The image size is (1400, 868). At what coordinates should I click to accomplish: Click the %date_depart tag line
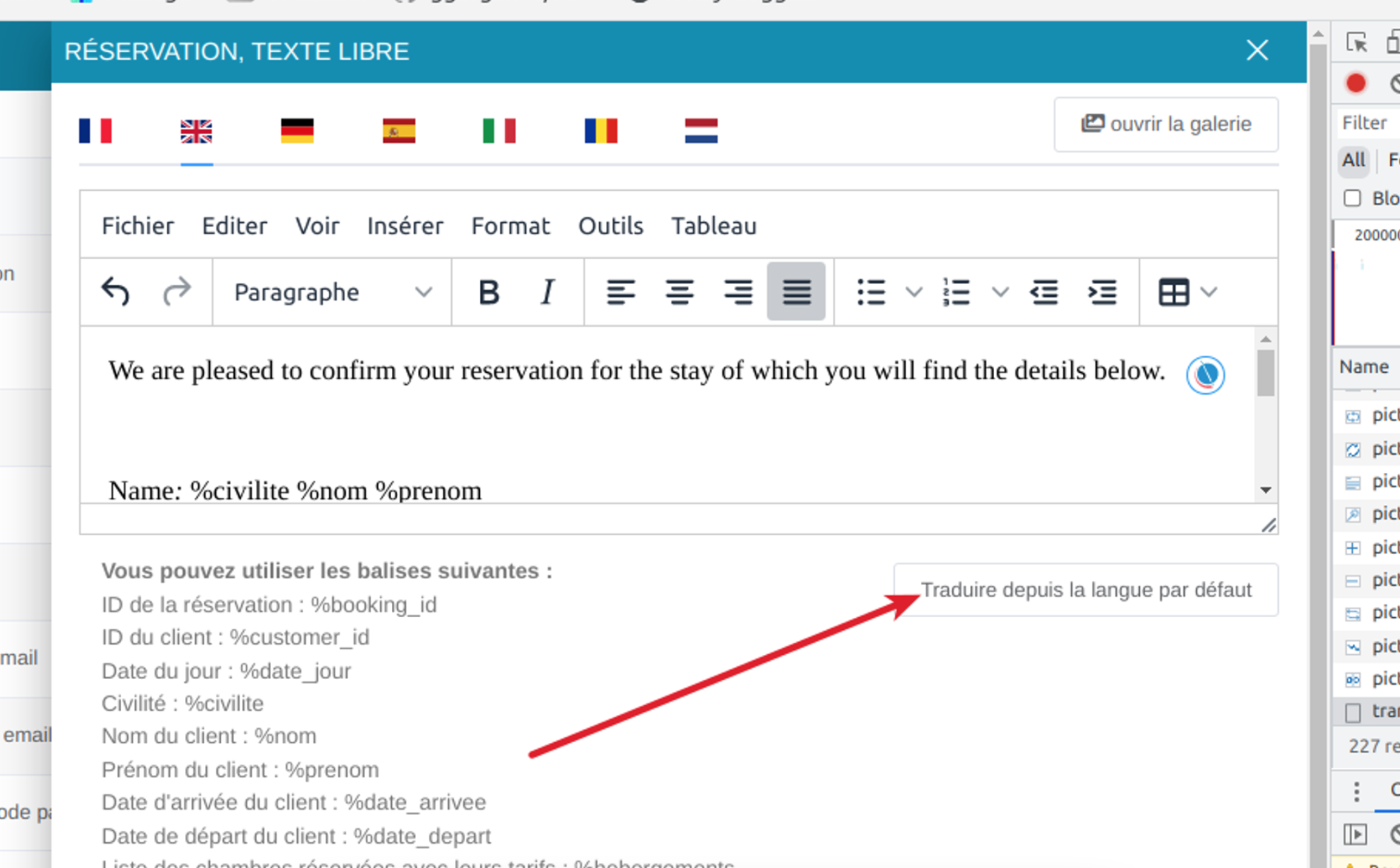click(296, 836)
